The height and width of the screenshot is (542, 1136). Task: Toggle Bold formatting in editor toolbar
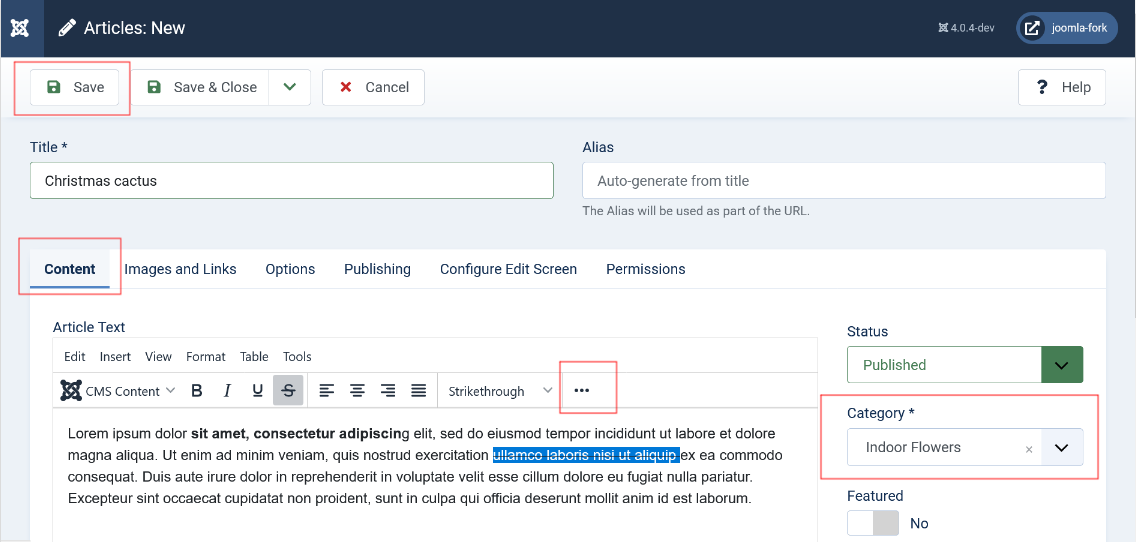pos(197,391)
